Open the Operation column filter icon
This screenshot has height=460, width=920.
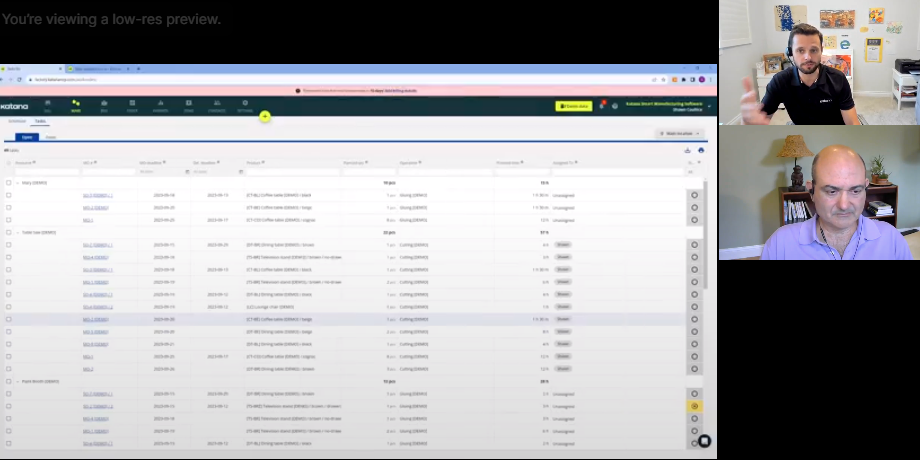[x=420, y=163]
